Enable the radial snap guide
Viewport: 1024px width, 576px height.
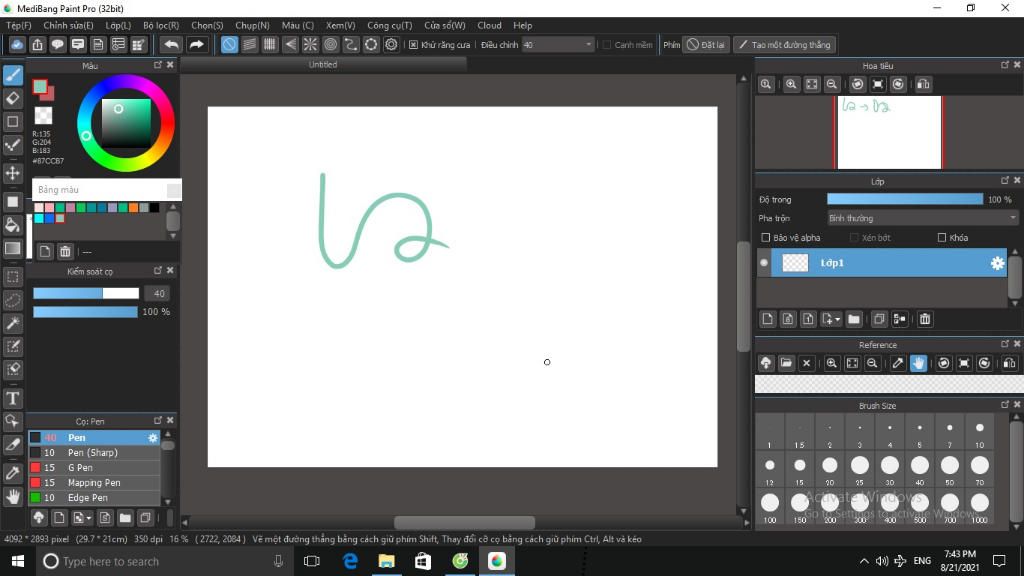[310, 44]
